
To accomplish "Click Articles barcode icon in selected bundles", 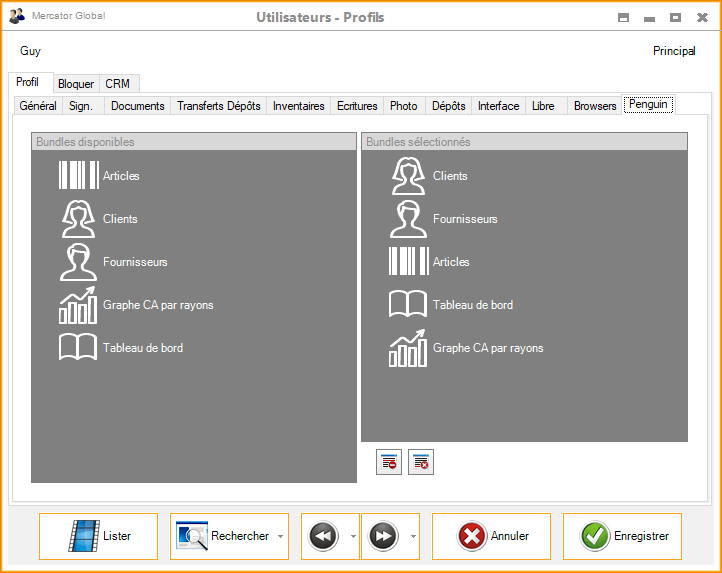I will click(x=408, y=262).
